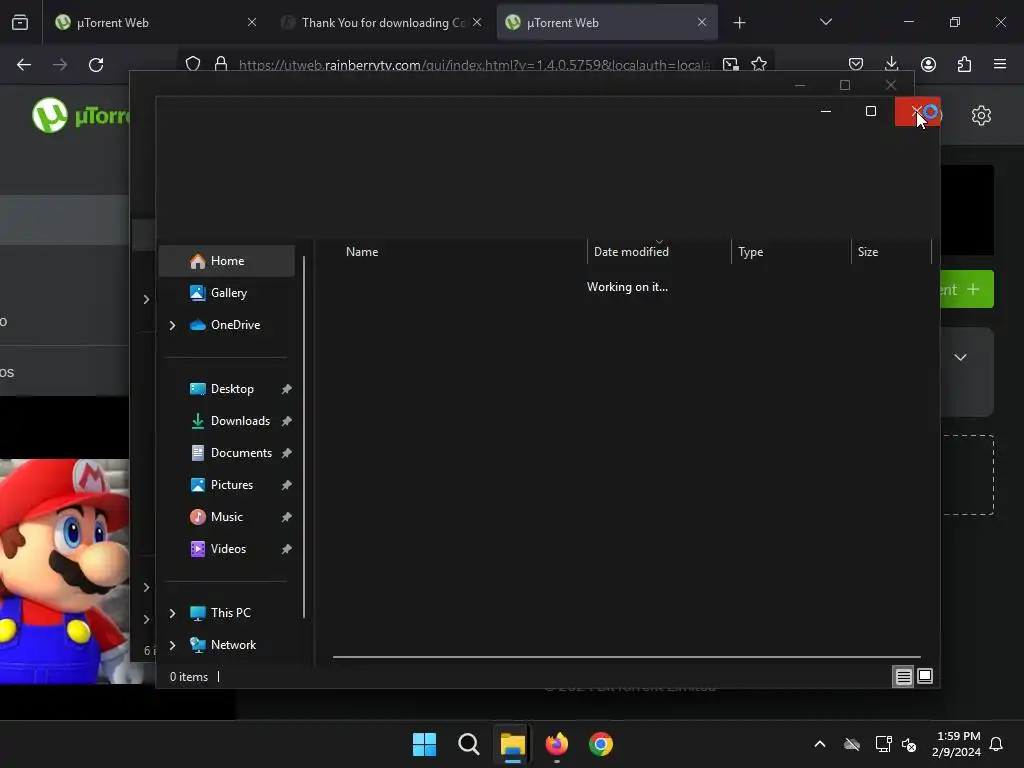Image resolution: width=1024 pixels, height=768 pixels.
Task: Click File Explorer taskbar icon
Action: 513,744
